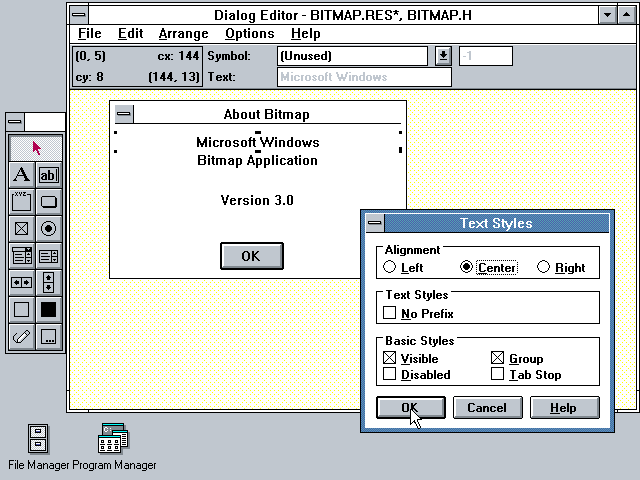The image size is (640, 480).
Task: Select the Pointer tool in toolbox
Action: [x=36, y=148]
